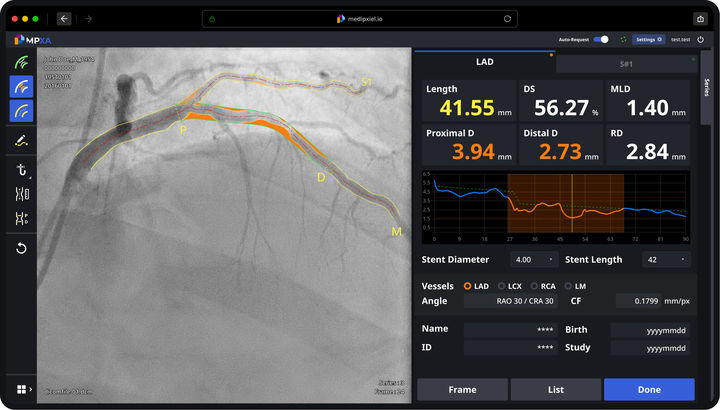This screenshot has height=410, width=720.
Task: Click the Birth date field
Action: click(x=650, y=330)
